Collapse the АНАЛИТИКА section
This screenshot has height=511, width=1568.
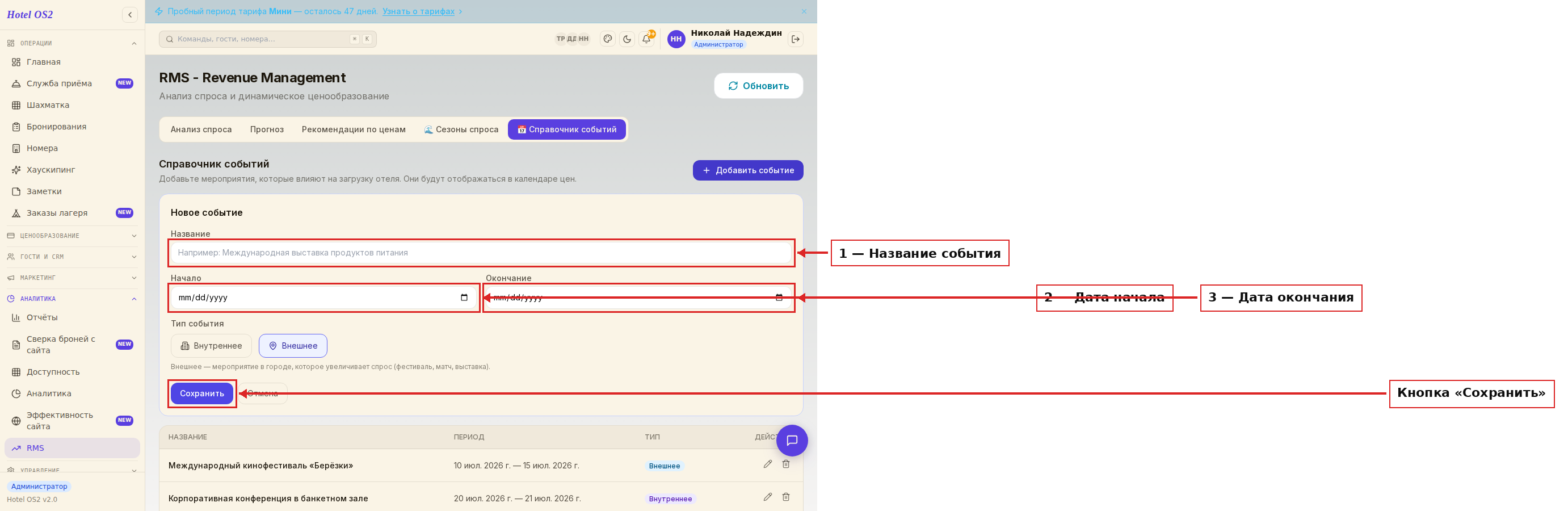point(73,299)
